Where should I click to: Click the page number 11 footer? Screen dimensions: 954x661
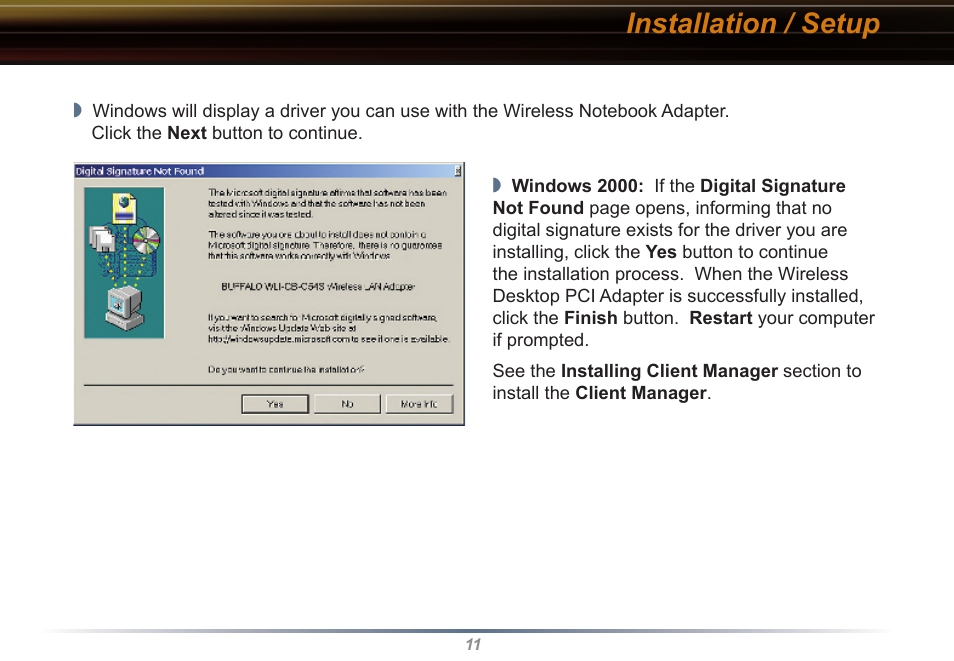pos(473,645)
